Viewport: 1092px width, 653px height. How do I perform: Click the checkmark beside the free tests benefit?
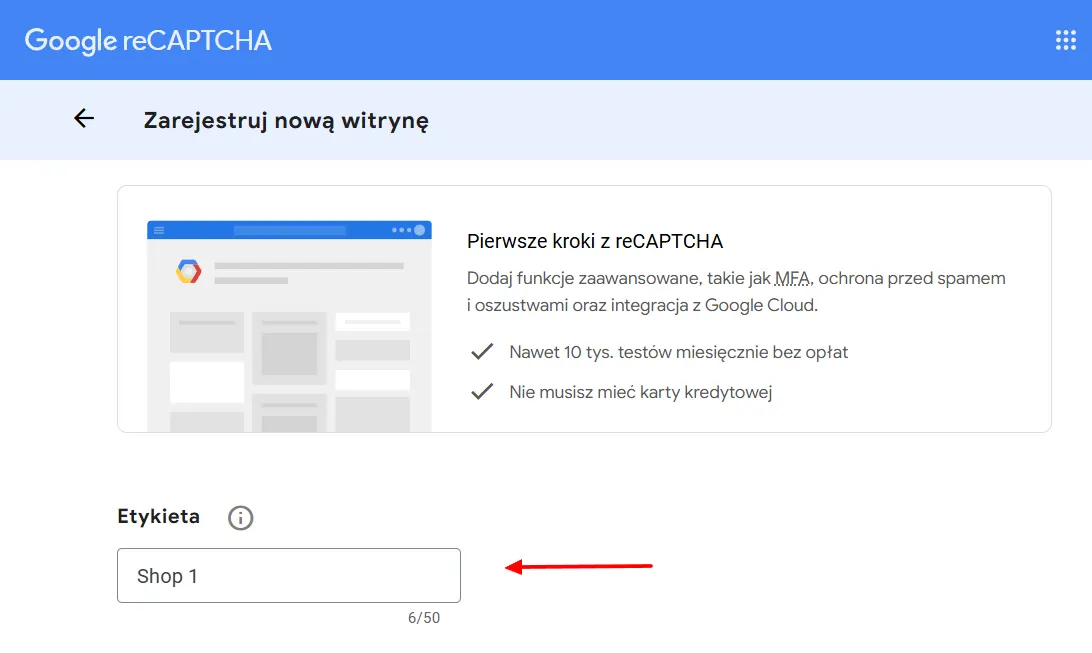[x=482, y=352]
